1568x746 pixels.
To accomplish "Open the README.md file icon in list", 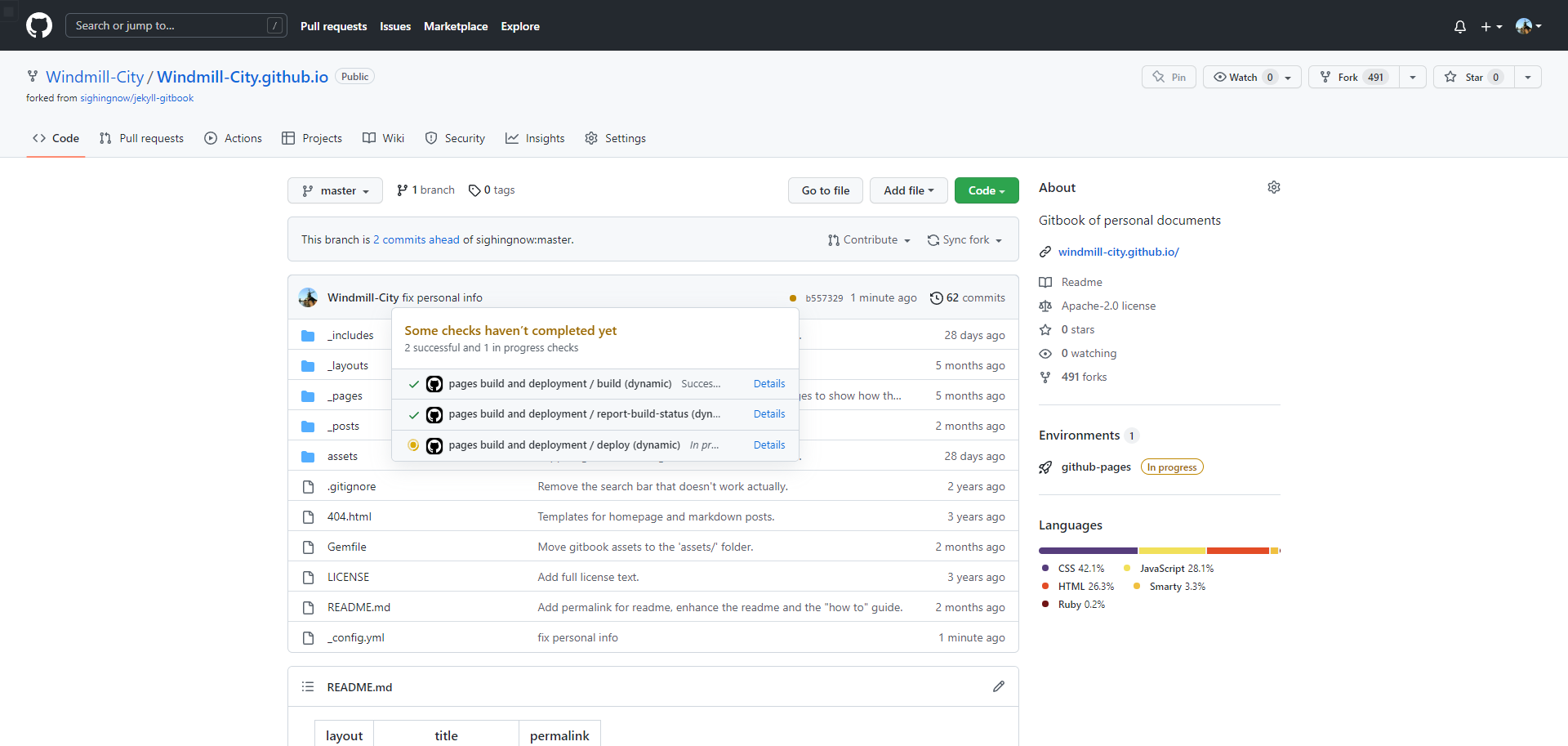I will 308,607.
